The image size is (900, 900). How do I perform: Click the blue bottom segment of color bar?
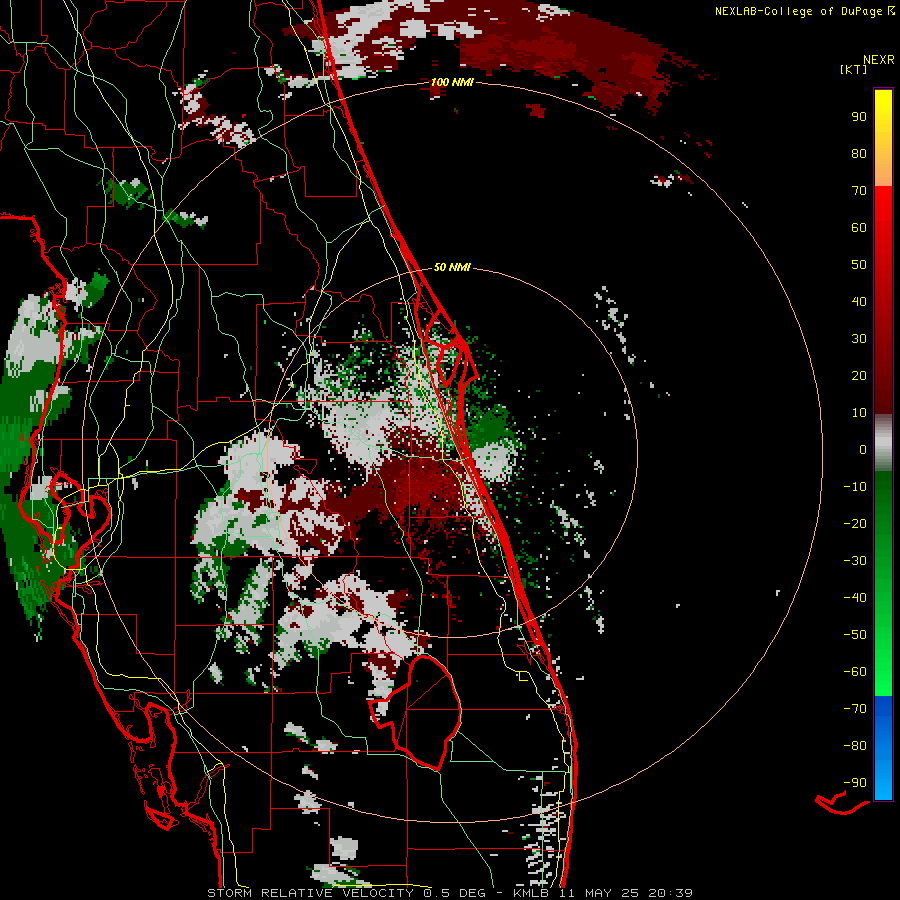[x=883, y=748]
